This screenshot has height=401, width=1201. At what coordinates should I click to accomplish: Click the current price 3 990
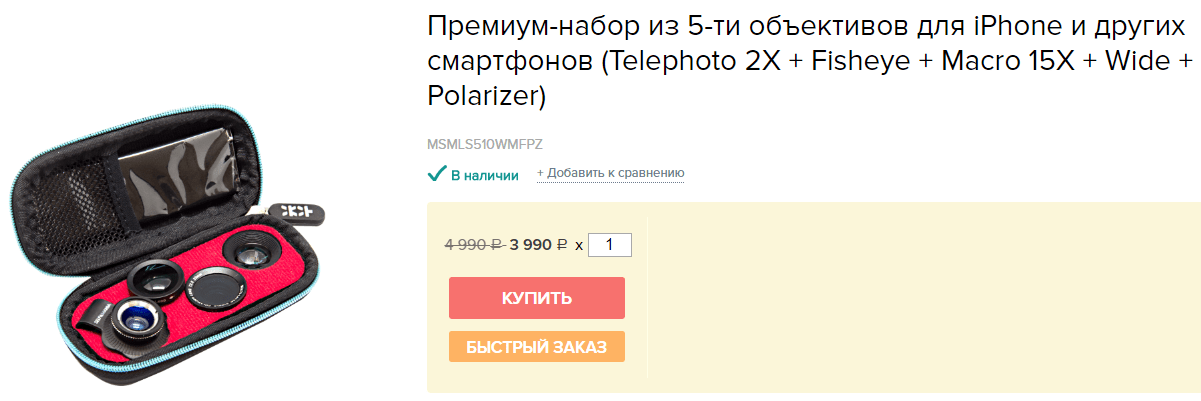[530, 244]
